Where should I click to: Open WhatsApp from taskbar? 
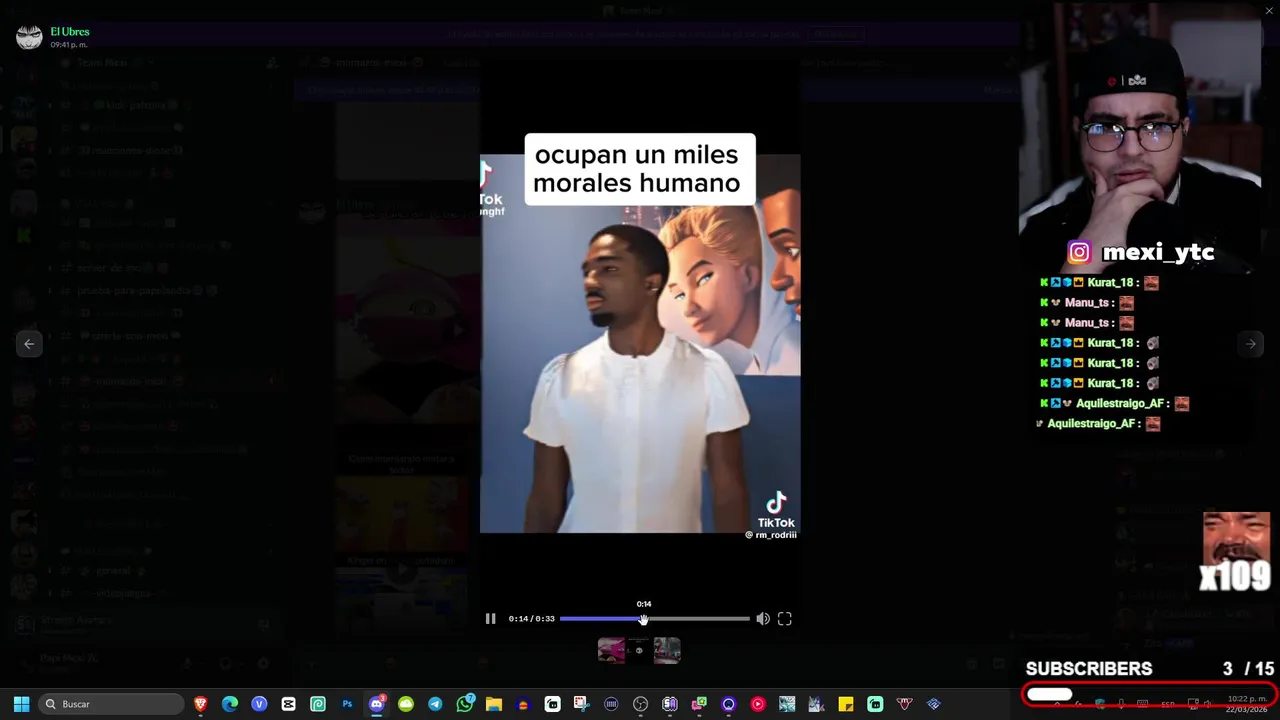(465, 704)
